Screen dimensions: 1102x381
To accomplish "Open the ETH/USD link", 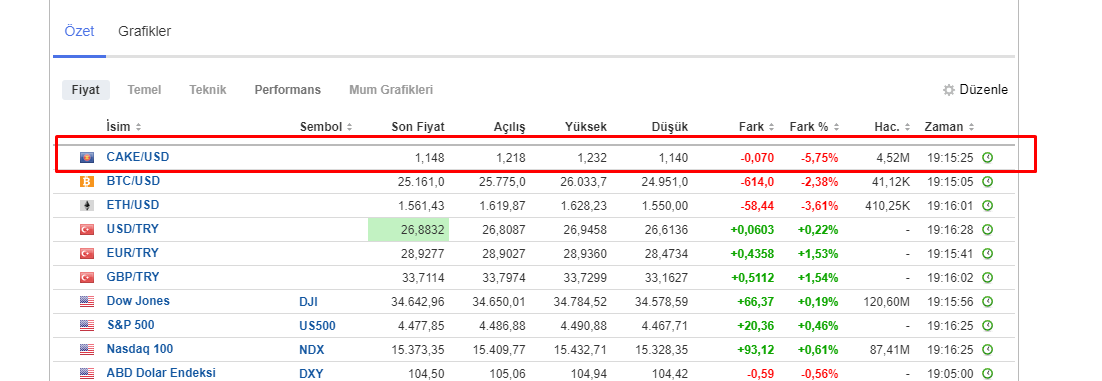I will 134,205.
